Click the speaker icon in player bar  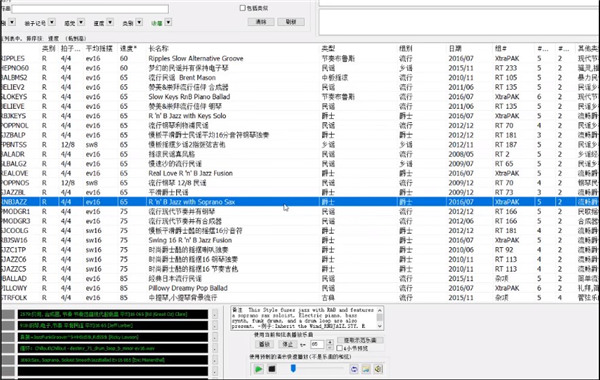(x=378, y=369)
